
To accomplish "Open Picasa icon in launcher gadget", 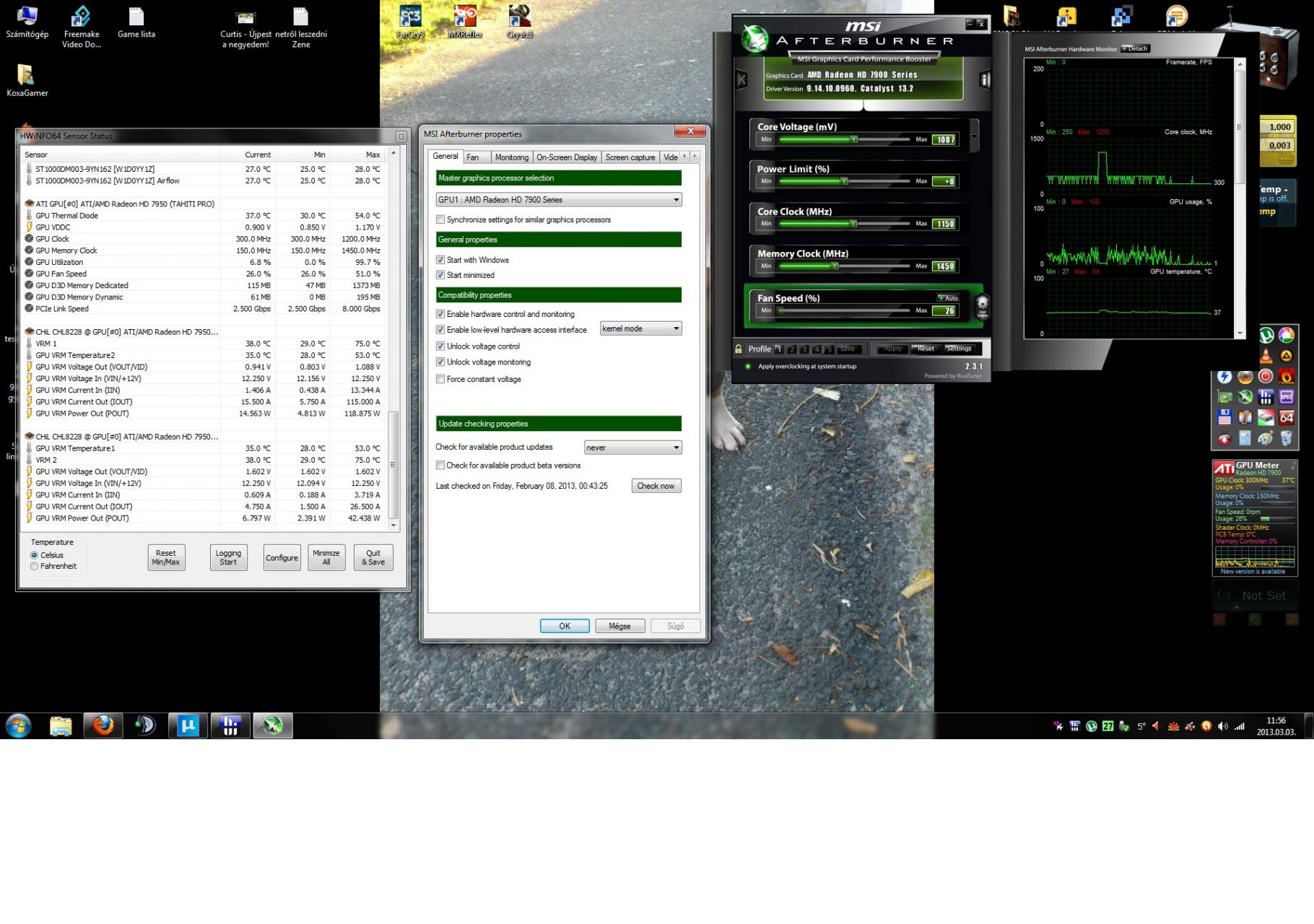I will point(1287,335).
